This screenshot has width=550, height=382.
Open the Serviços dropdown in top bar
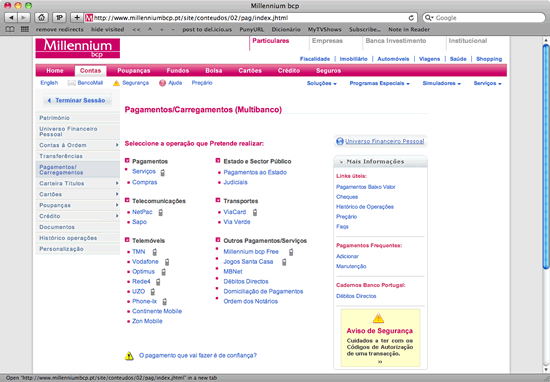488,83
